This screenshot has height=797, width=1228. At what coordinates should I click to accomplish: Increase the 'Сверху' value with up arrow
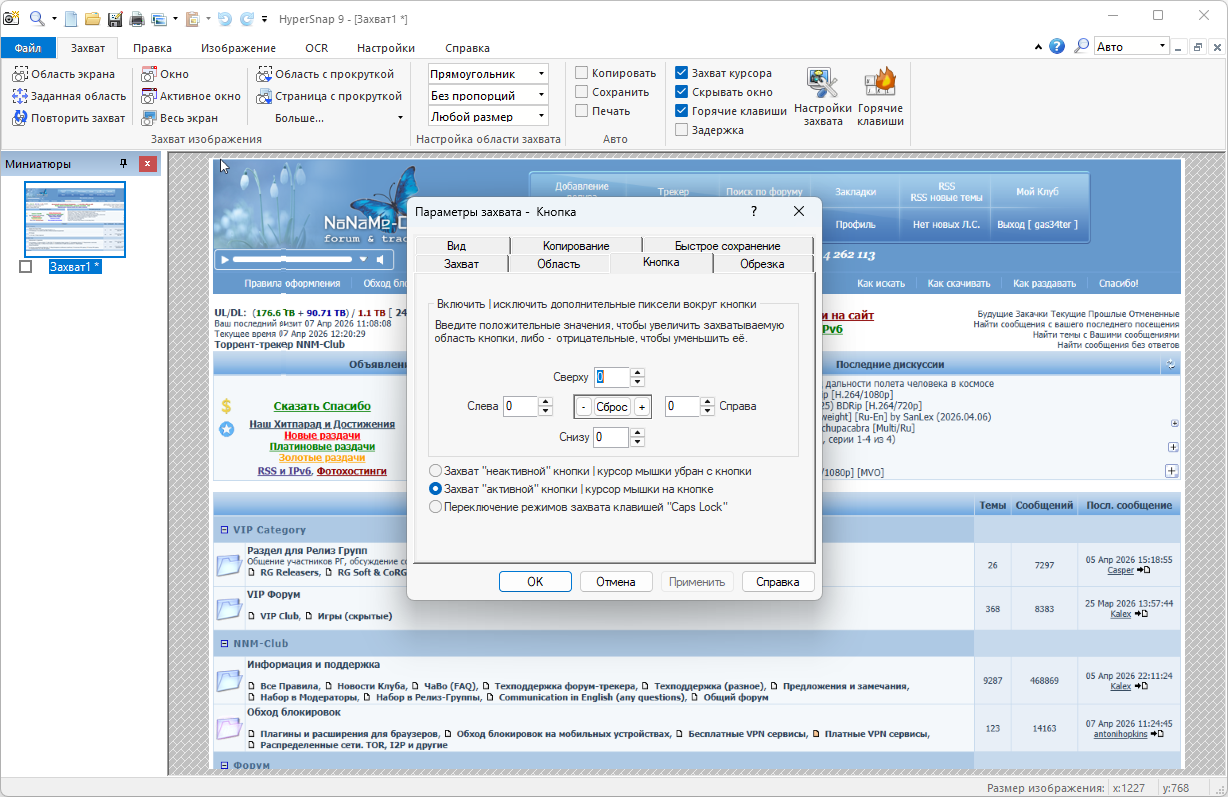(637, 373)
